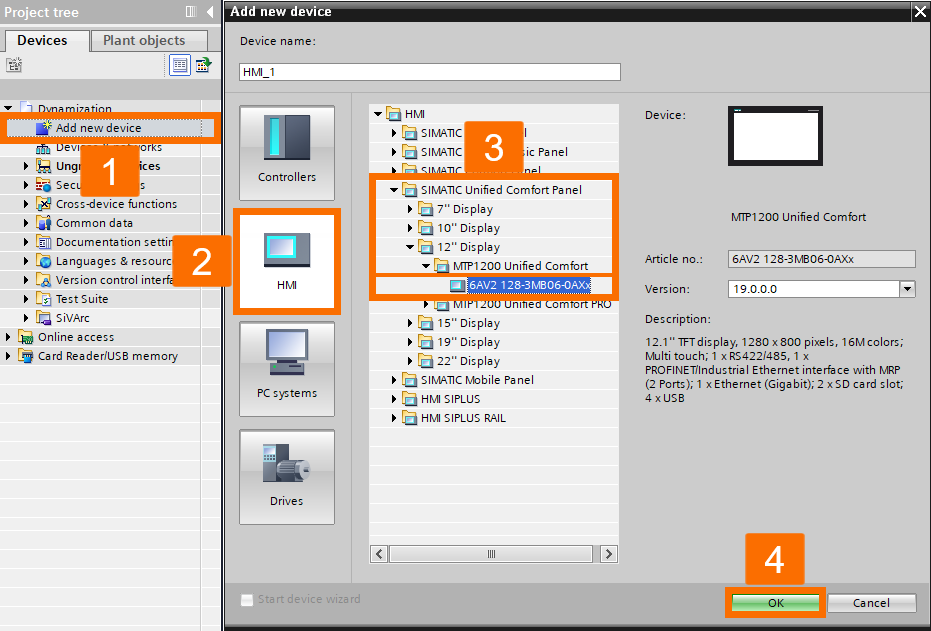Collapse the 12'' Display folder
The image size is (931, 631).
click(410, 247)
